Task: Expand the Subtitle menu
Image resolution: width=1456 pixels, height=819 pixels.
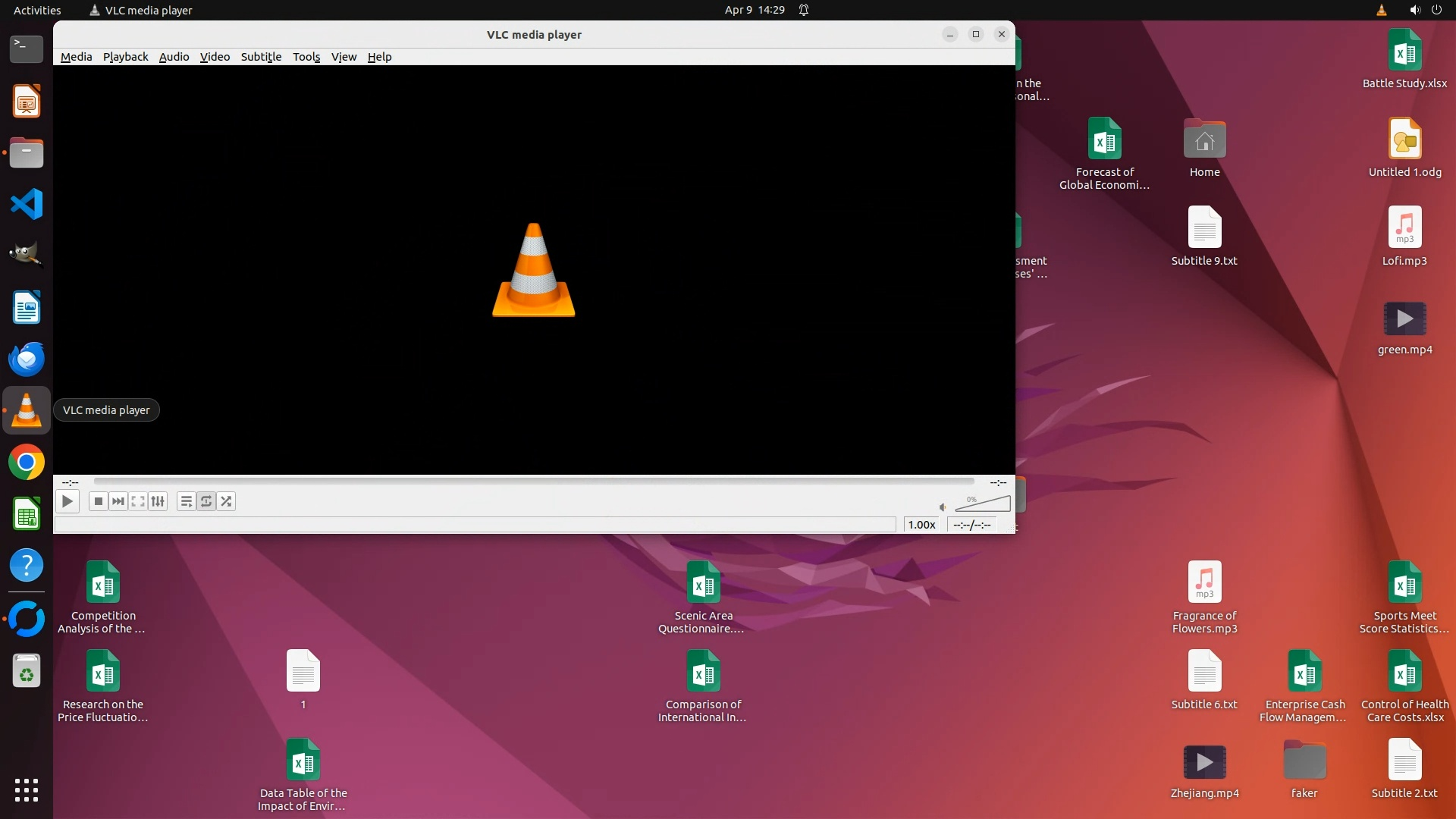Action: 261,57
